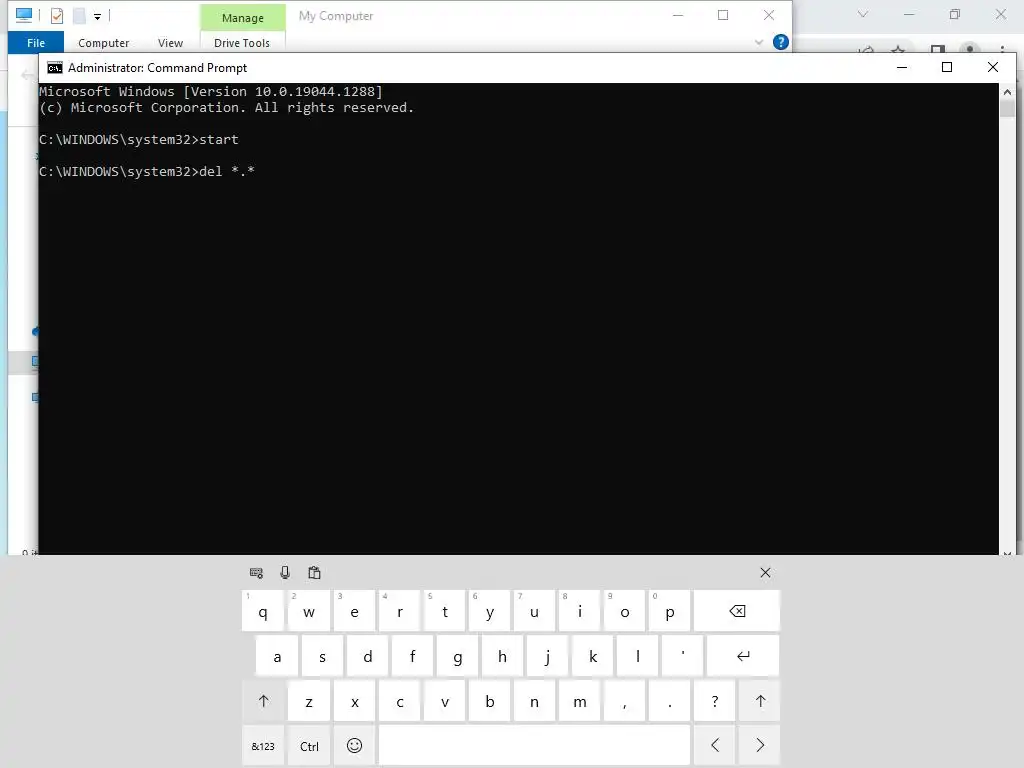
Task: Tap the backspace key on keyboard
Action: point(737,611)
